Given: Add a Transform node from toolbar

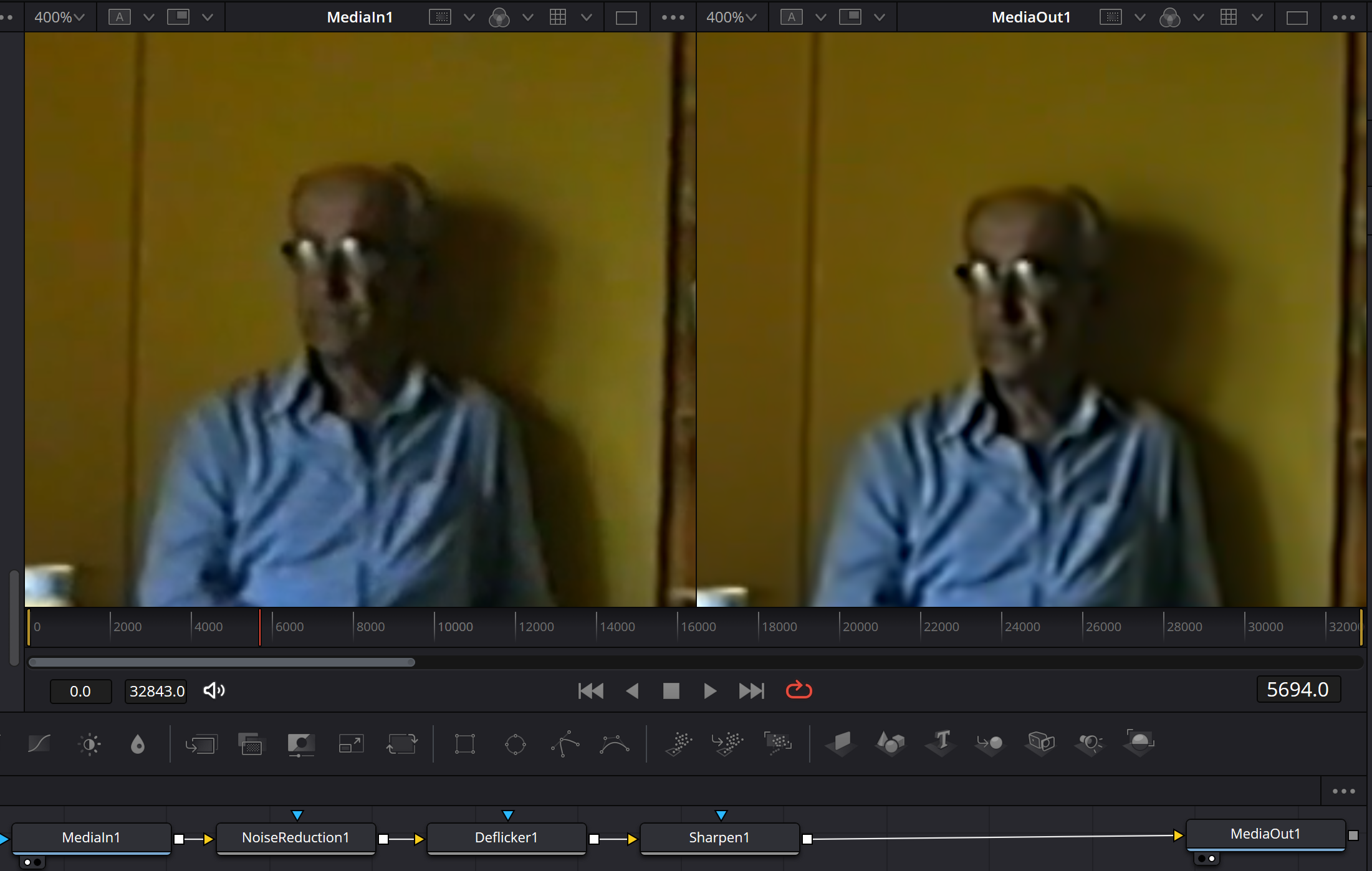Looking at the screenshot, I should click(401, 744).
